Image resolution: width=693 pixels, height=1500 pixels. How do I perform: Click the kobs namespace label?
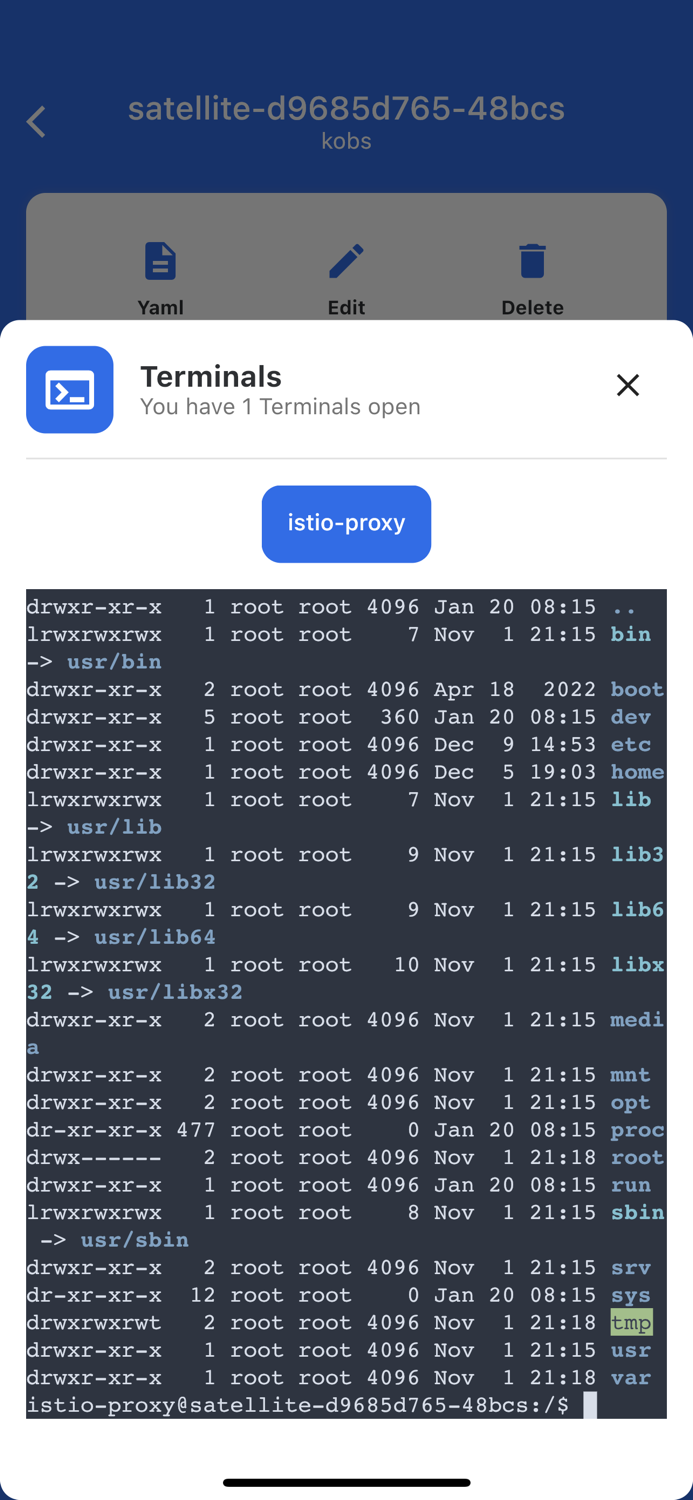pyautogui.click(x=346, y=140)
